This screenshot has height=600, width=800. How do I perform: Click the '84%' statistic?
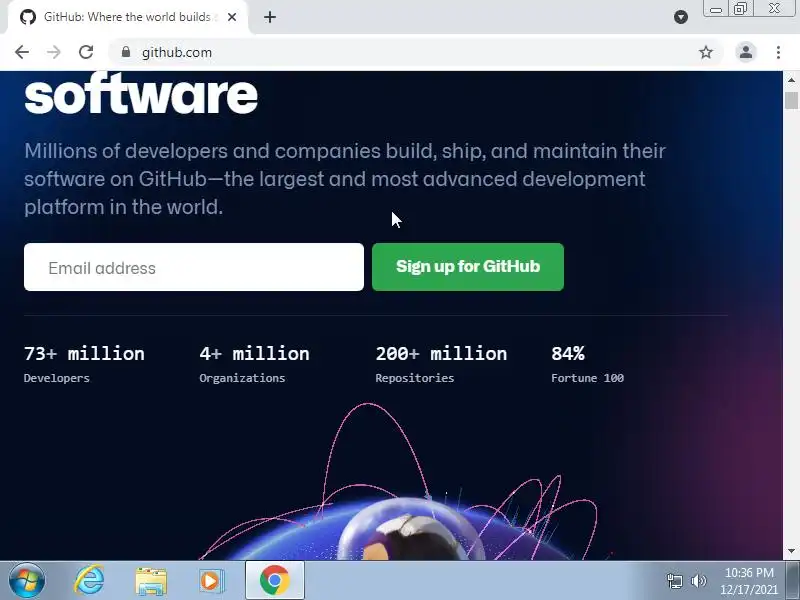tap(568, 354)
